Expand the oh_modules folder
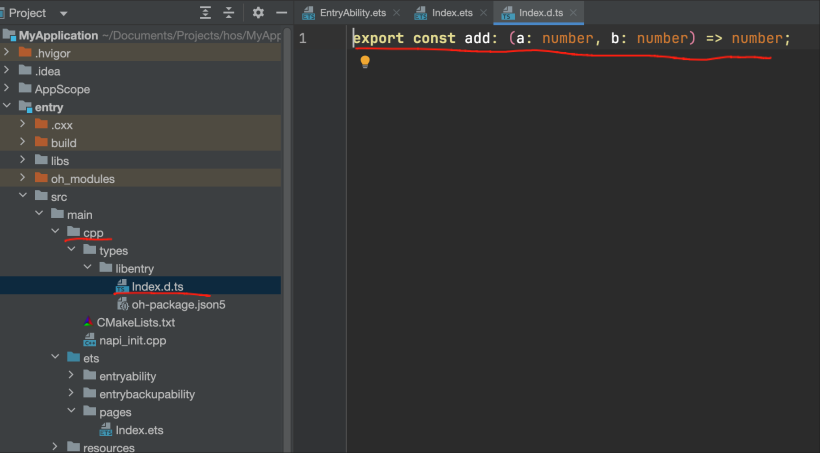 click(x=25, y=179)
